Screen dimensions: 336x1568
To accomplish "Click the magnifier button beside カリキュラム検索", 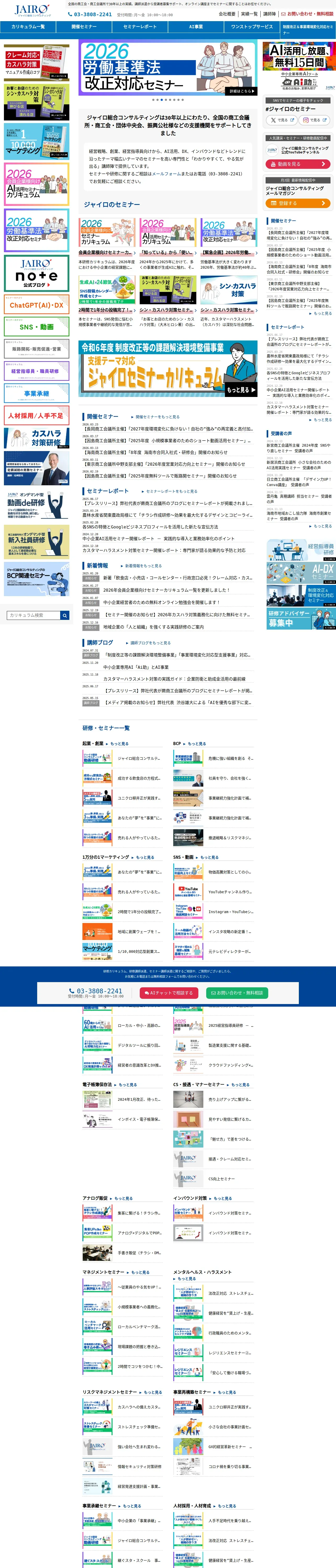I will click(x=65, y=615).
